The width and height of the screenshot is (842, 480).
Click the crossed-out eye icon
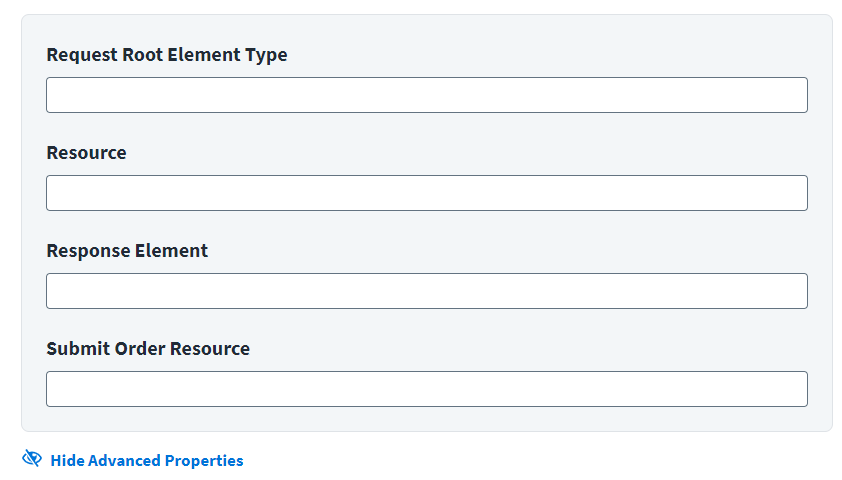coord(32,459)
